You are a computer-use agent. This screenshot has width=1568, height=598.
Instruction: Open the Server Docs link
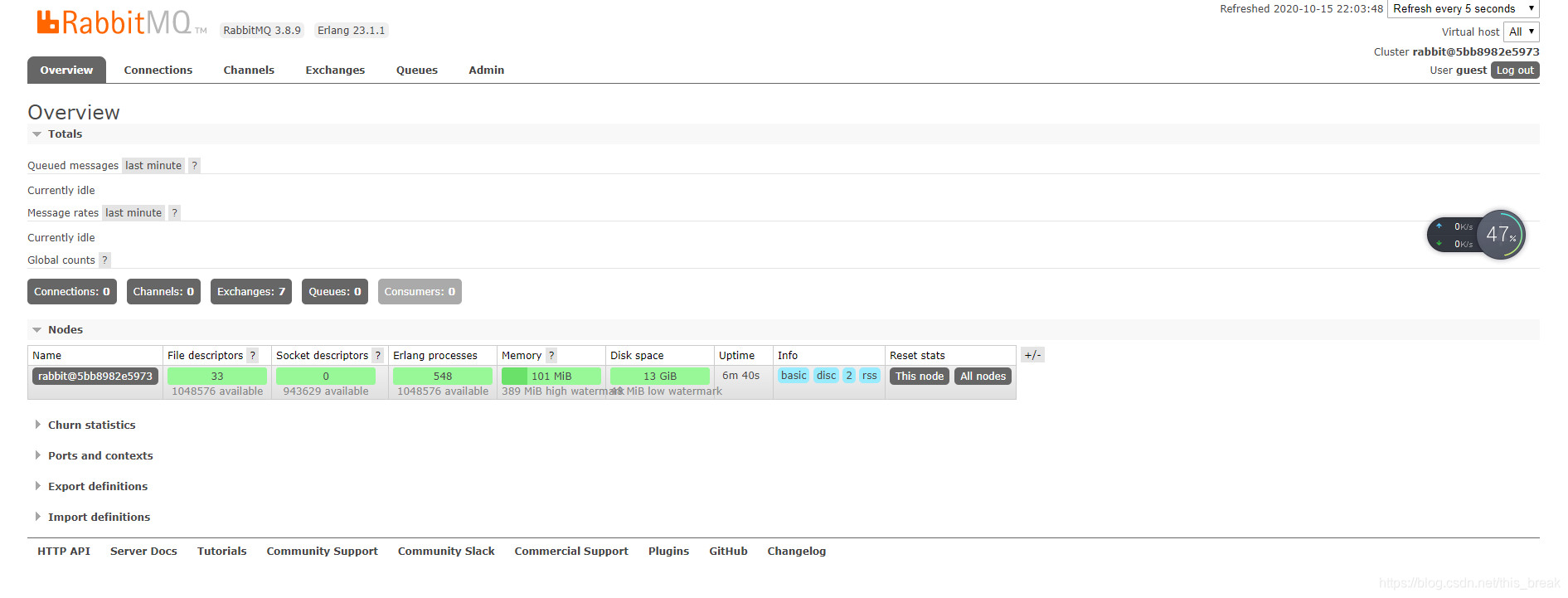pyautogui.click(x=143, y=552)
